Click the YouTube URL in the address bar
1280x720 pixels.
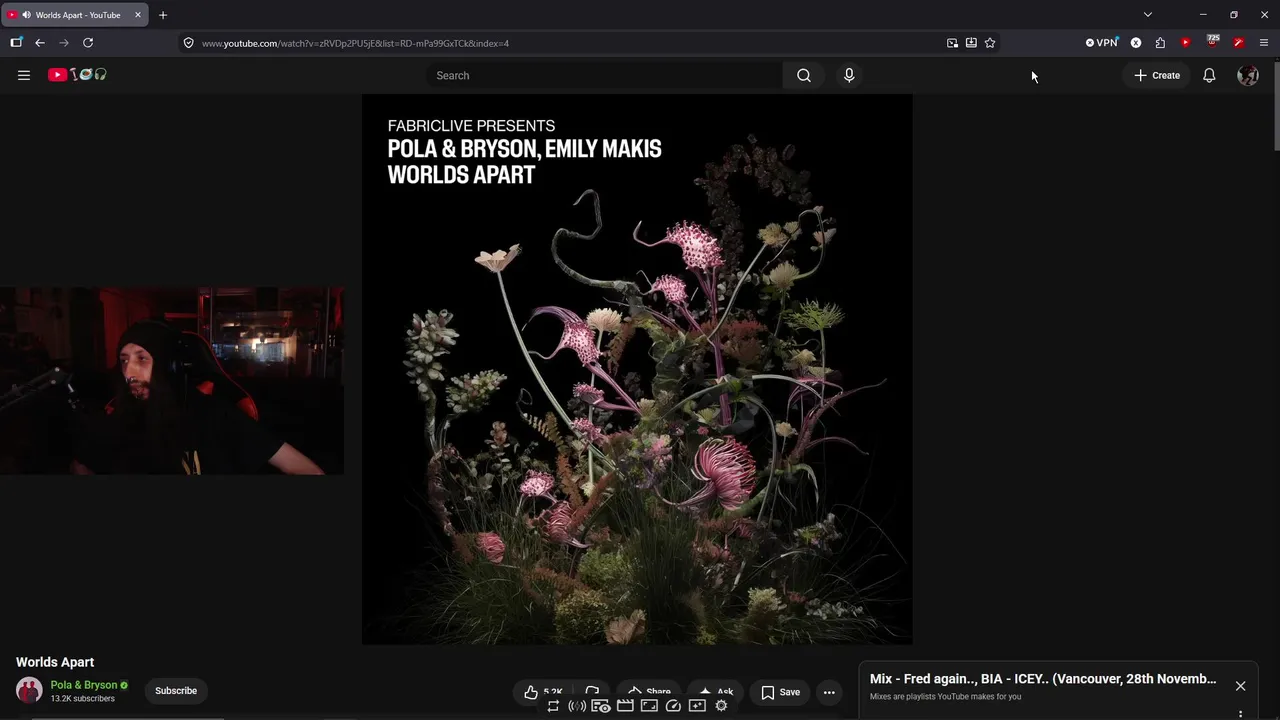pyautogui.click(x=355, y=43)
